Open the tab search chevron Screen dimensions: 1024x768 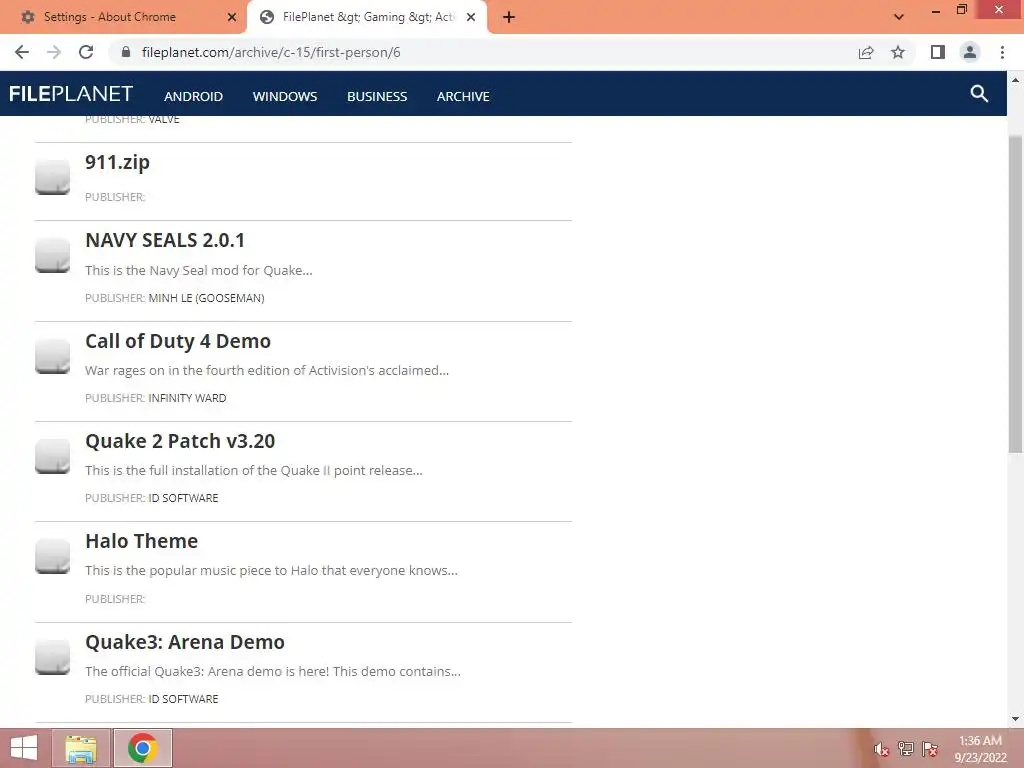pos(899,17)
